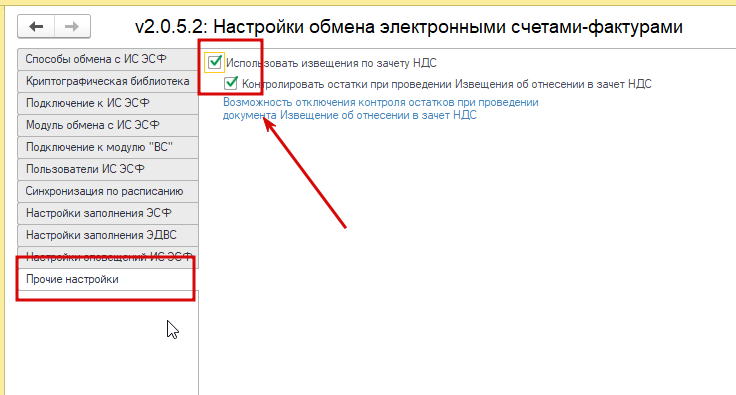Go forward with the right arrow button
Screen dimensions: 736x395
(72, 27)
